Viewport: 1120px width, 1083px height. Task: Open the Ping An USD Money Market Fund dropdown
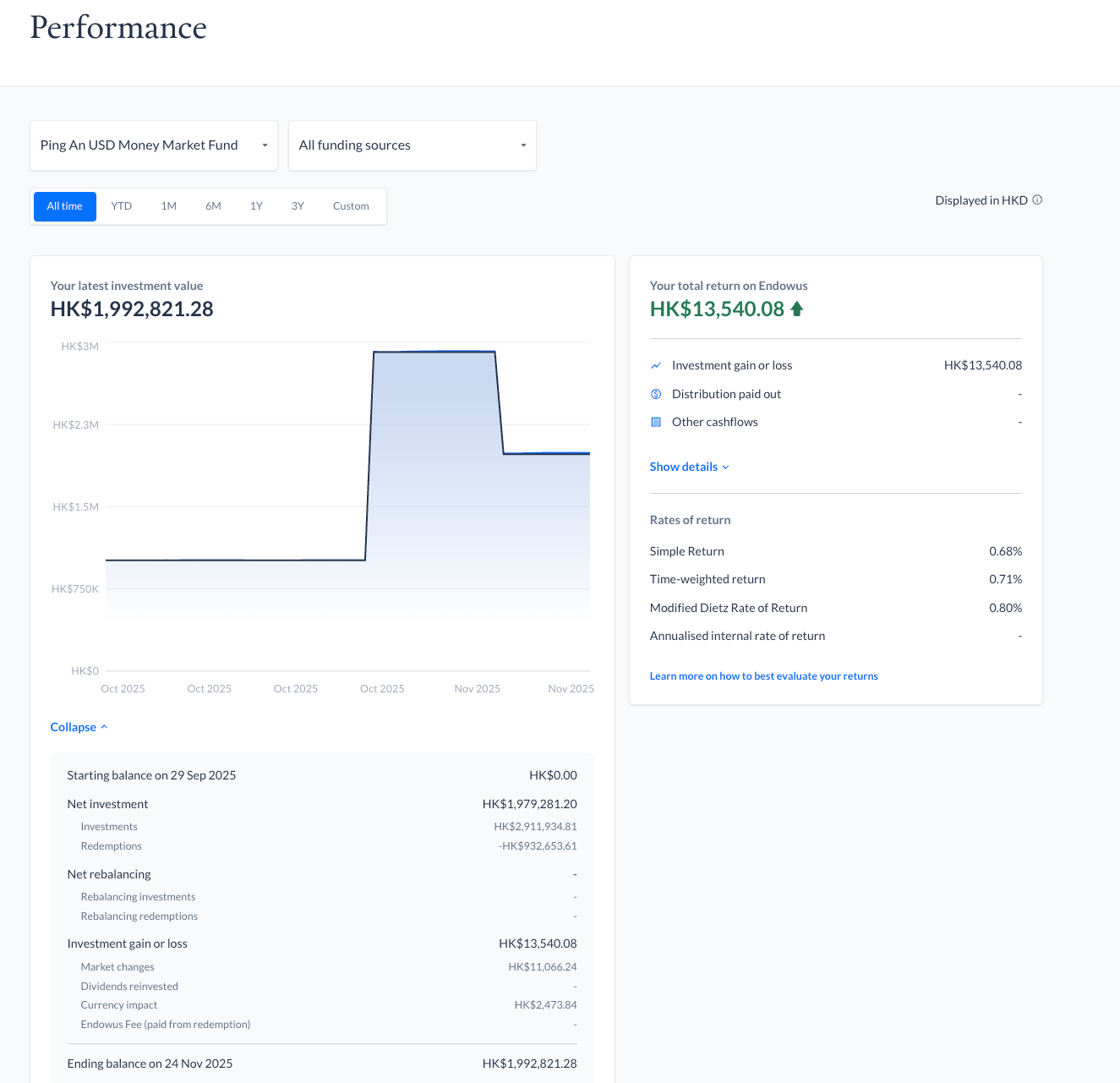(x=154, y=145)
